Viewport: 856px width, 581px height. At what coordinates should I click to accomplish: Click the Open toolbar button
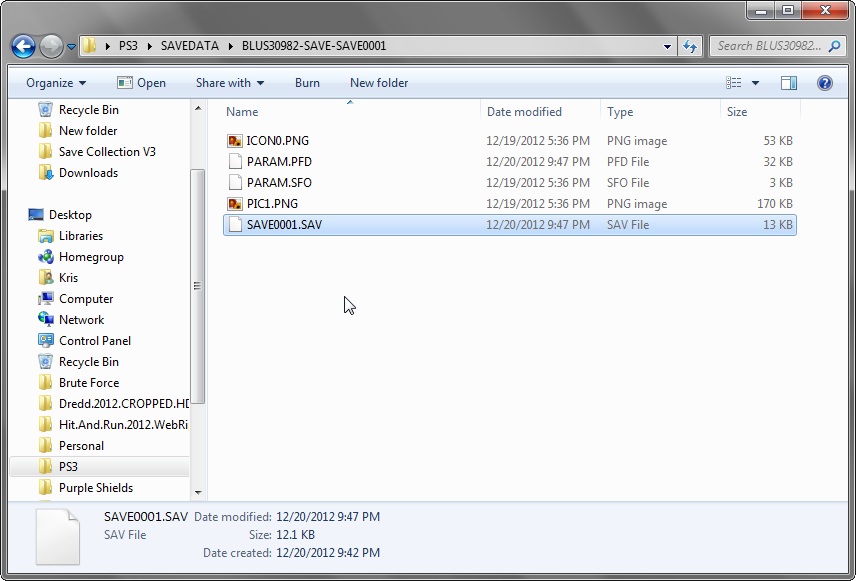point(141,83)
